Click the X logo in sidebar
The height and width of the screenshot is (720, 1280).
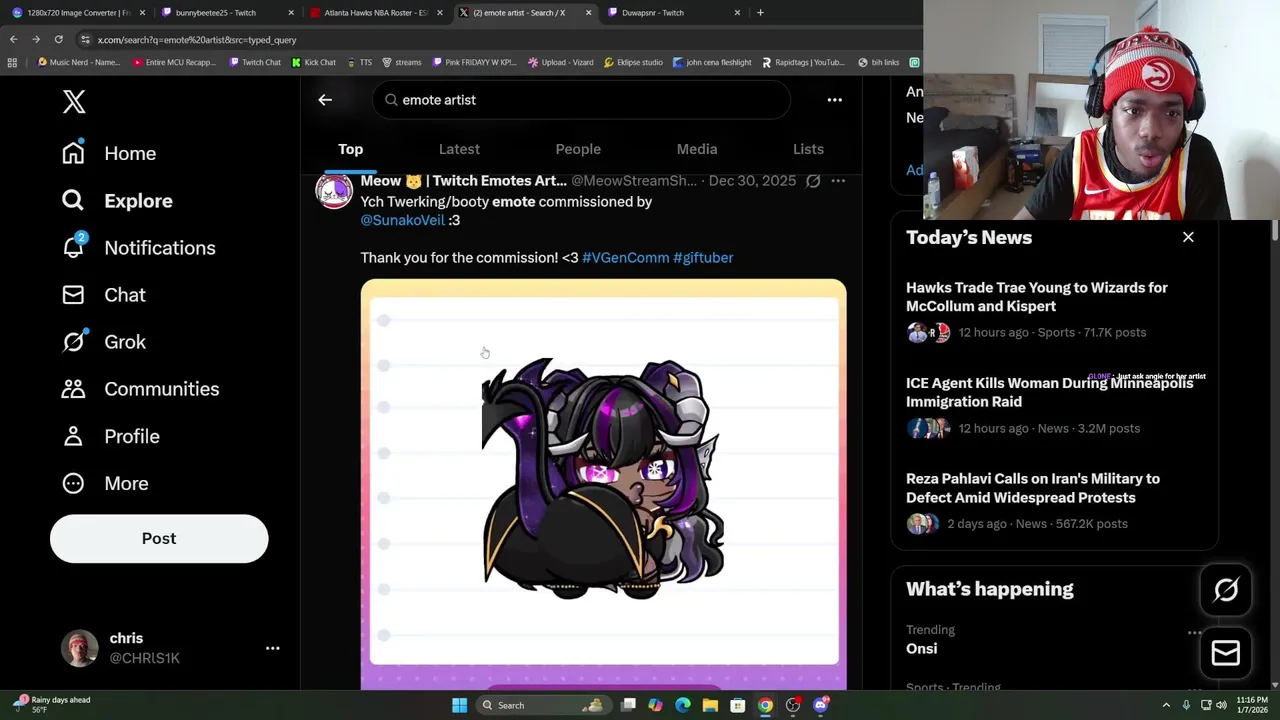[74, 101]
